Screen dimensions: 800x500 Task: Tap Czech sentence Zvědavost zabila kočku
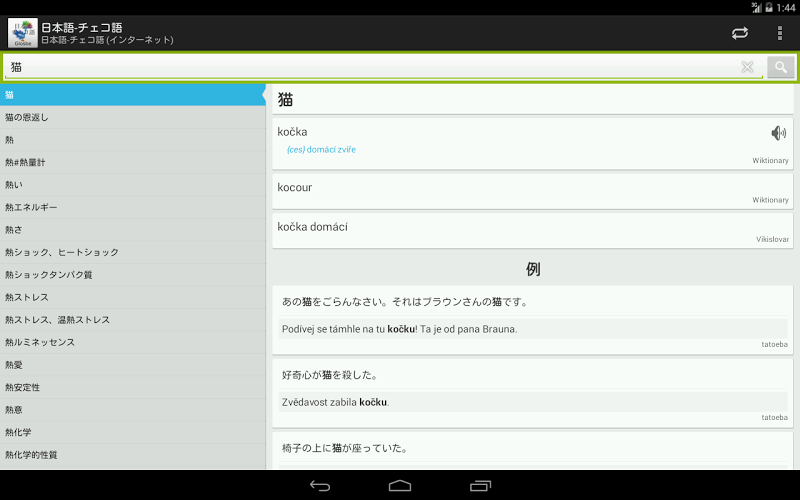335,402
